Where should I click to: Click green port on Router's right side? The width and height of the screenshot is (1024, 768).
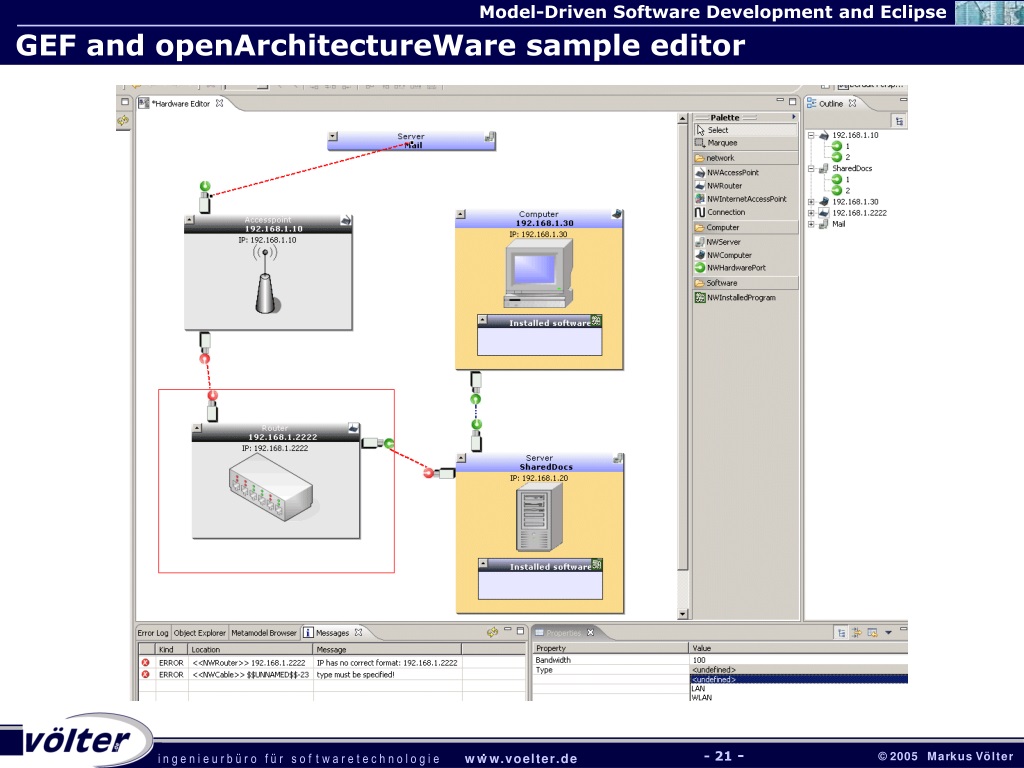389,444
